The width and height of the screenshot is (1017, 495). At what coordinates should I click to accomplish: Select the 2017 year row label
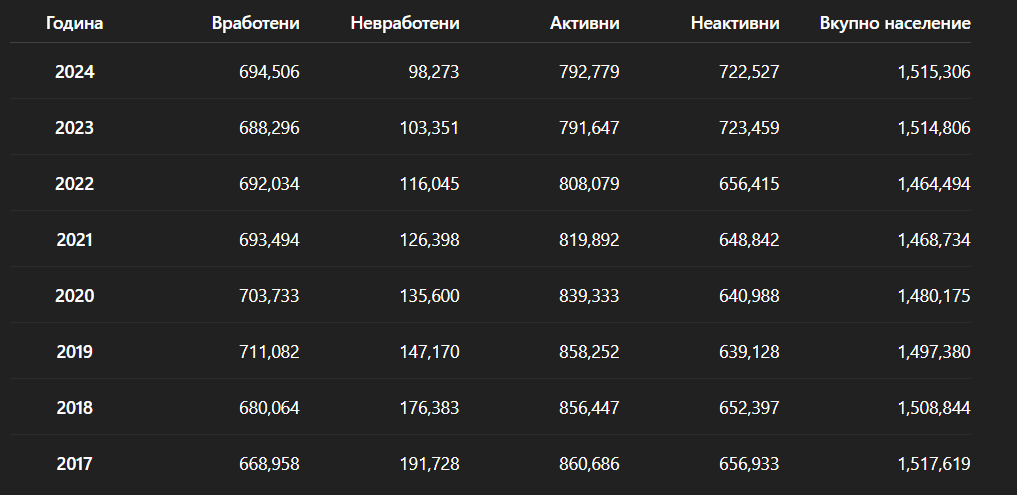tap(75, 464)
